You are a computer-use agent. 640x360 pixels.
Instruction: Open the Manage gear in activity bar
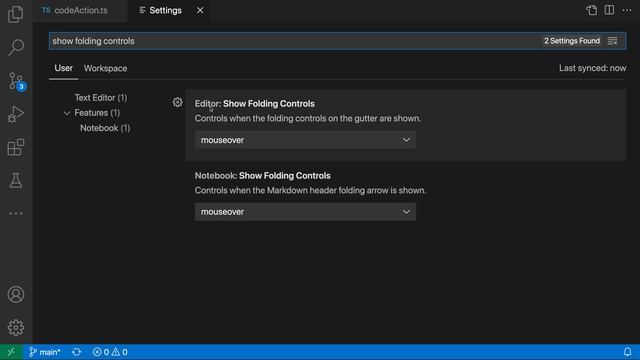[x=16, y=327]
